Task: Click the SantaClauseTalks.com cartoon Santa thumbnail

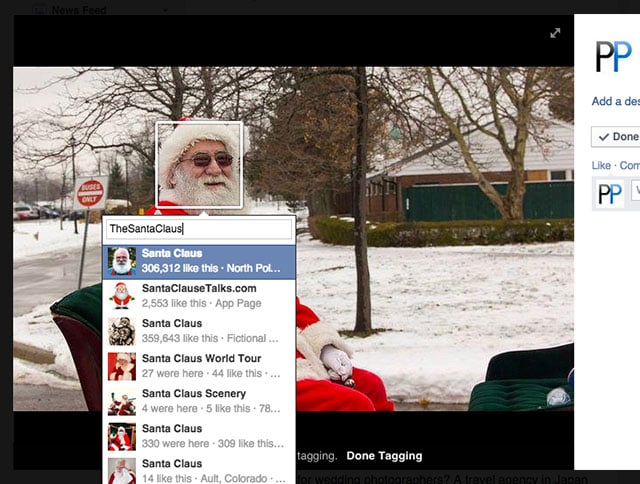Action: 122,296
